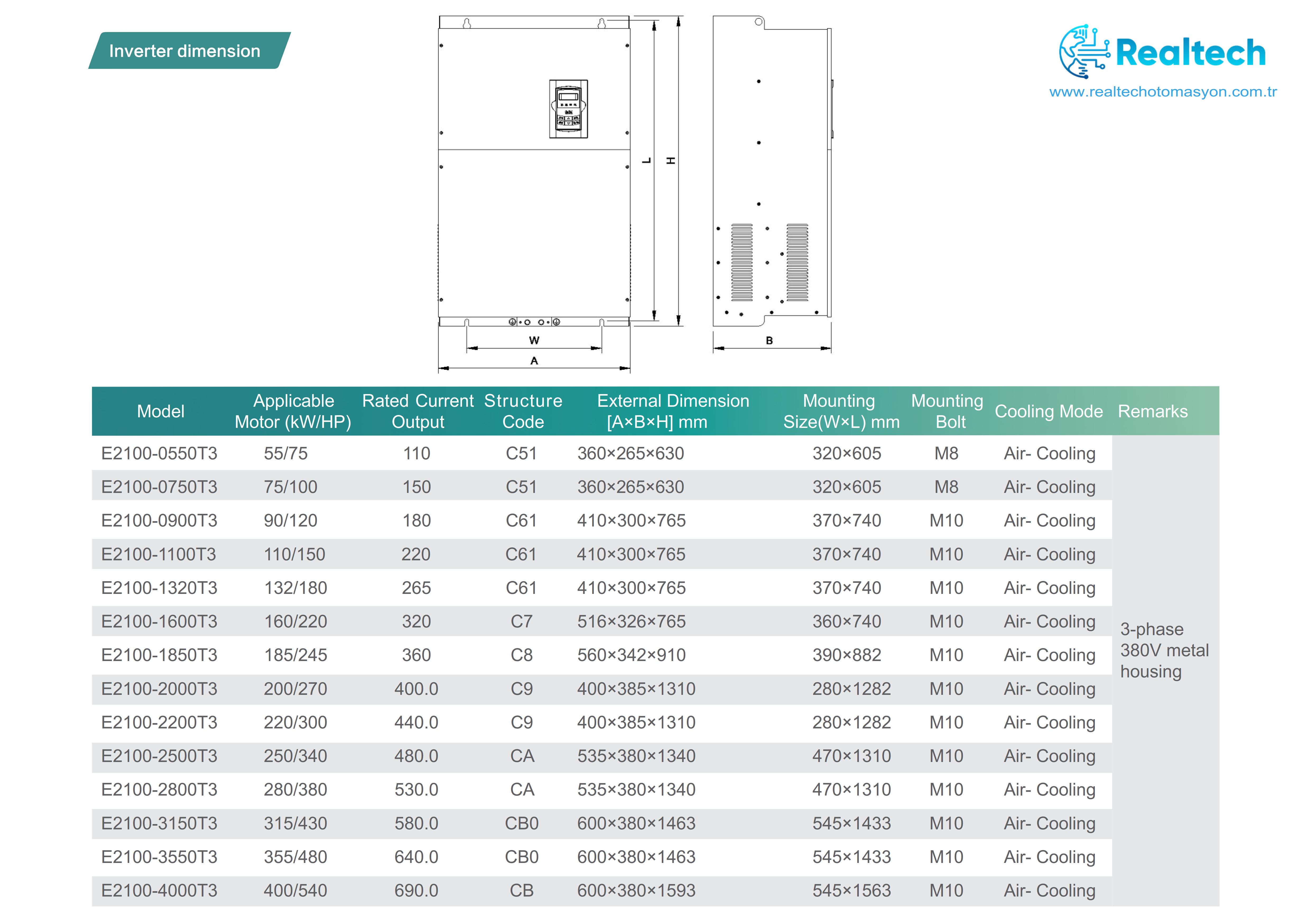Select the E2100-1600T3 model row
The height and width of the screenshot is (924, 1311).
[159, 621]
